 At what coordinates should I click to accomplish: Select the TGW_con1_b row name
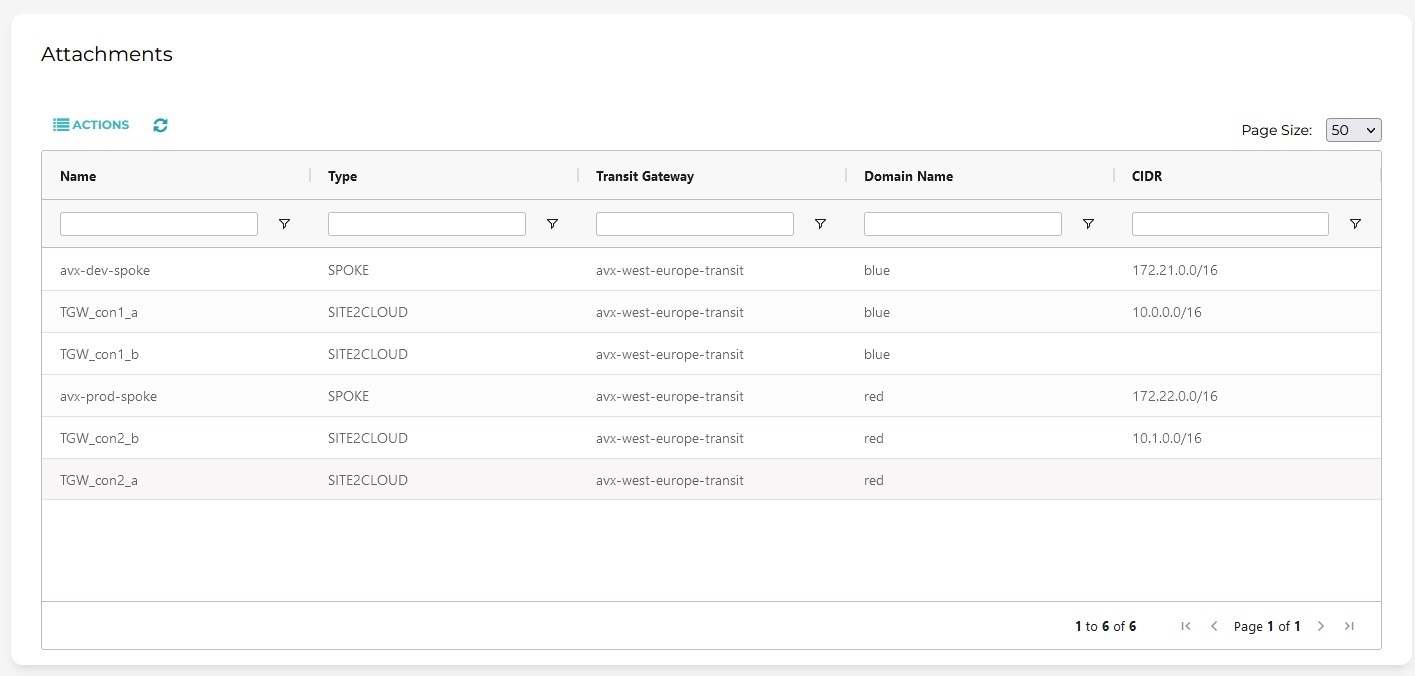(x=99, y=354)
